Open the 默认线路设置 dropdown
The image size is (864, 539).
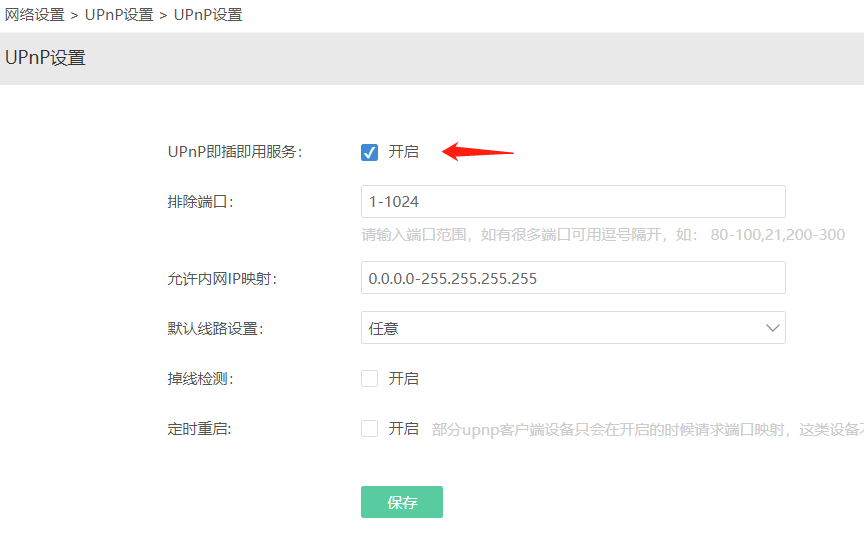(573, 328)
